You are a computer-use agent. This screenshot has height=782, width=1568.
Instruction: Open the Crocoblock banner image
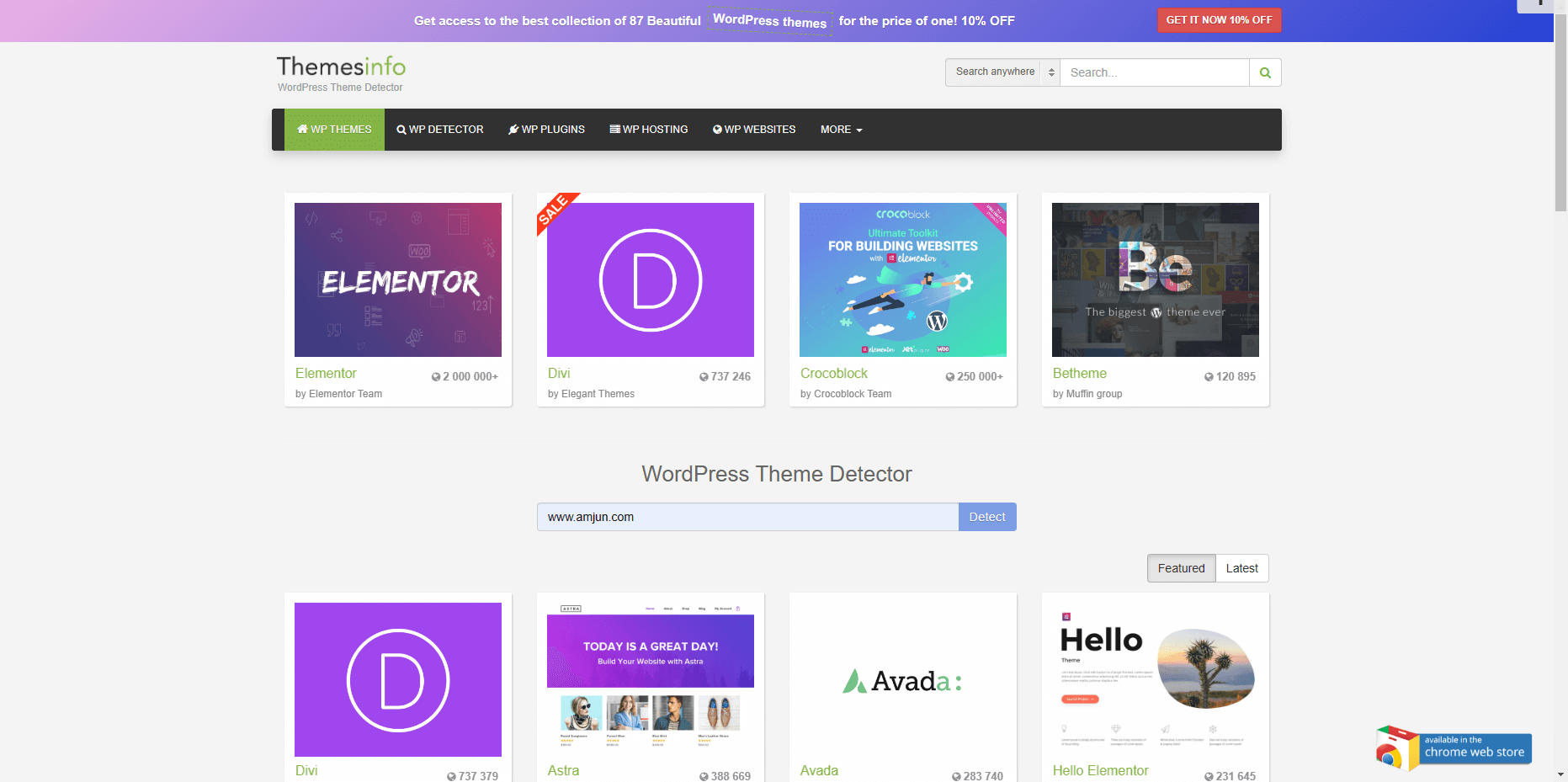902,279
